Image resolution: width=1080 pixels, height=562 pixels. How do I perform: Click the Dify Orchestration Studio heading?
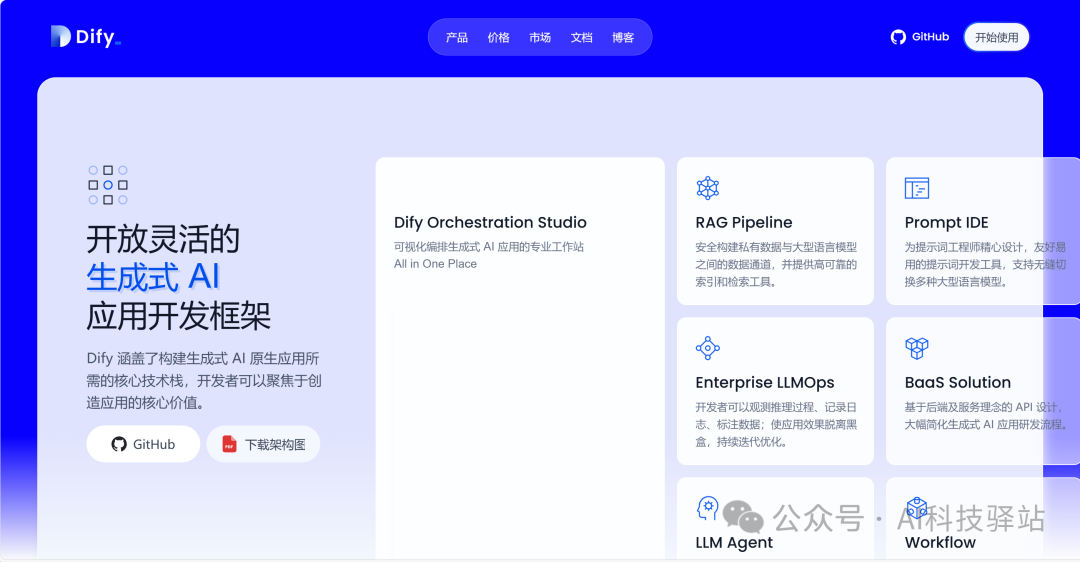pos(490,222)
